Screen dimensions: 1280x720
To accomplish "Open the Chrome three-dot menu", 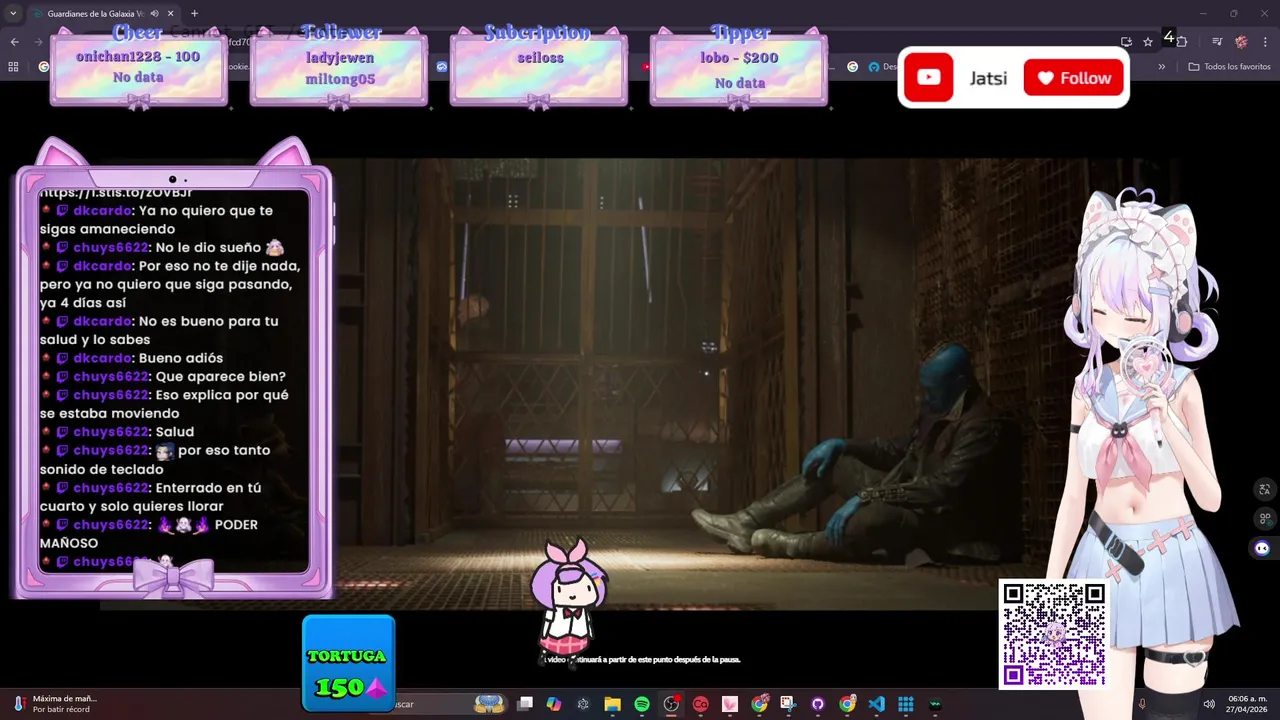I will [1266, 42].
